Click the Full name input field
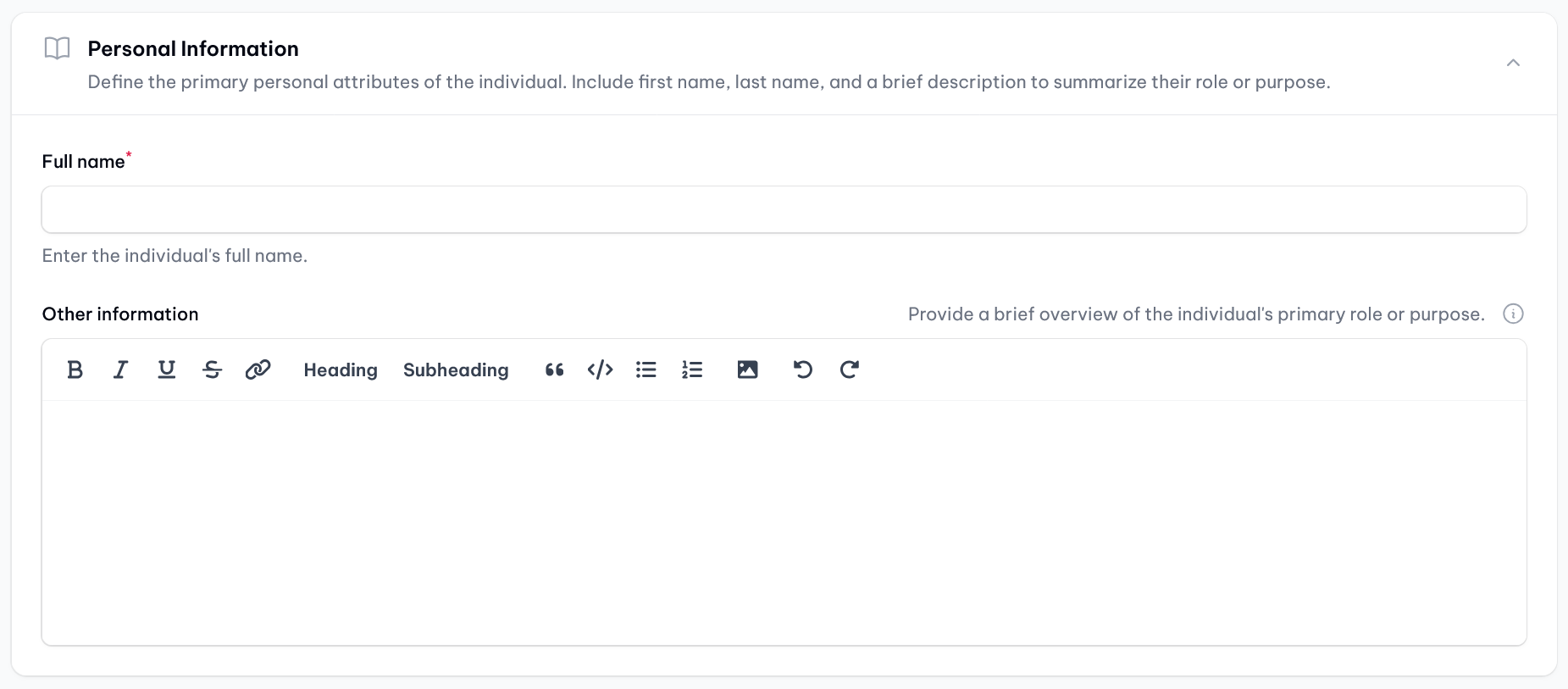 point(784,209)
